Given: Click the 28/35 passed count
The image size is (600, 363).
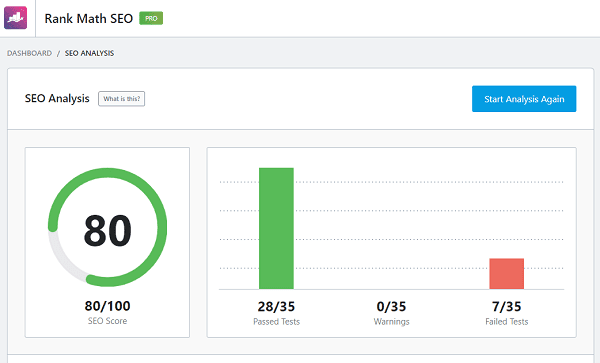Looking at the screenshot, I should pos(276,306).
